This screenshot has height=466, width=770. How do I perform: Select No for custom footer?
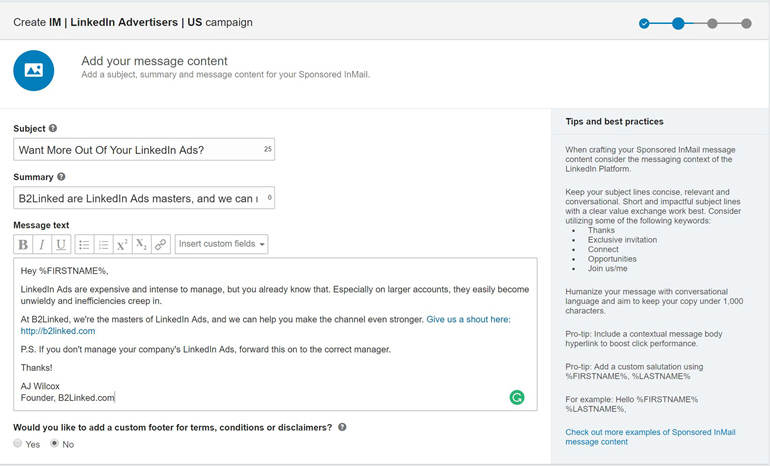pyautogui.click(x=55, y=443)
